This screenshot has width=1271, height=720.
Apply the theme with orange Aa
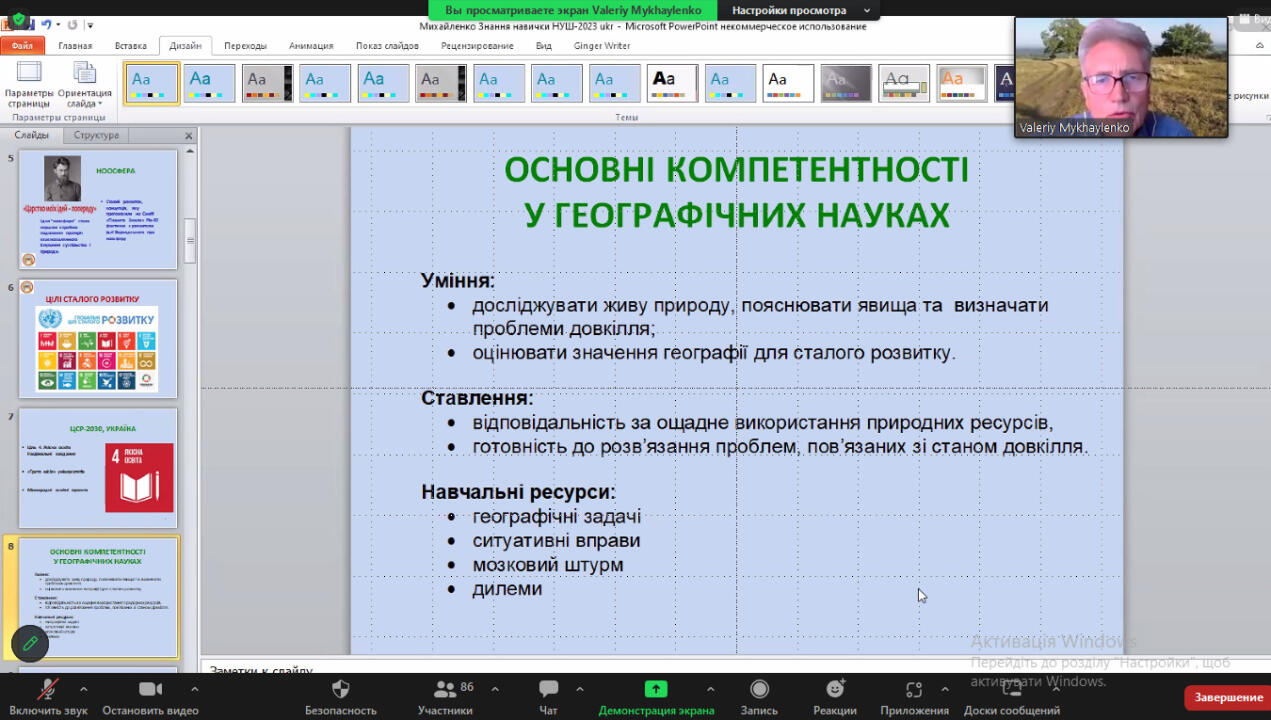[963, 83]
